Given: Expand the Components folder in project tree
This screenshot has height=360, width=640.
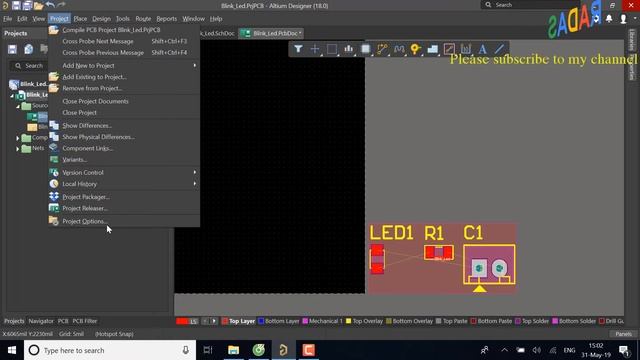Looking at the screenshot, I should (18, 138).
